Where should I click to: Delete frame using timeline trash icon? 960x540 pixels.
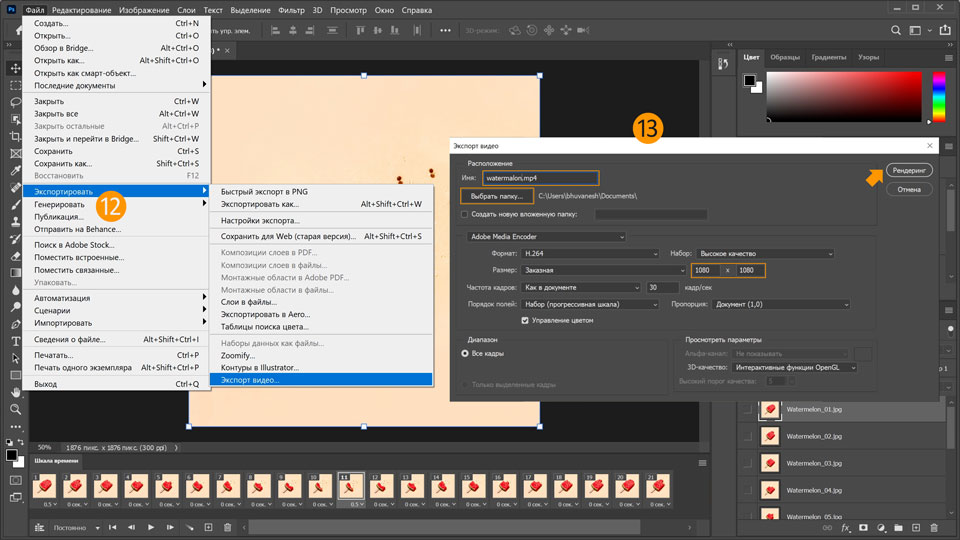click(227, 527)
